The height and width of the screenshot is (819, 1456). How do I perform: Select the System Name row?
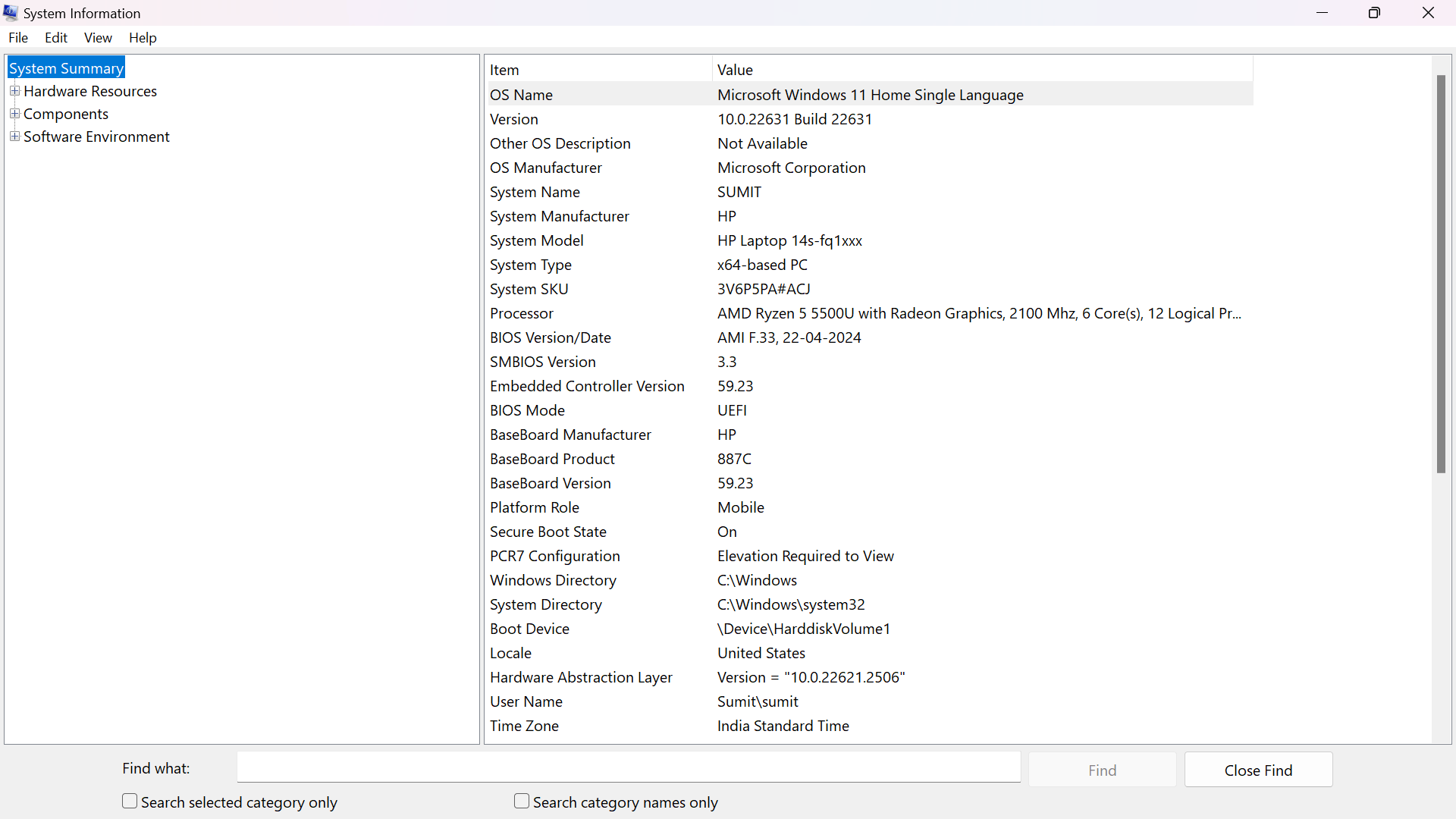[x=869, y=192]
